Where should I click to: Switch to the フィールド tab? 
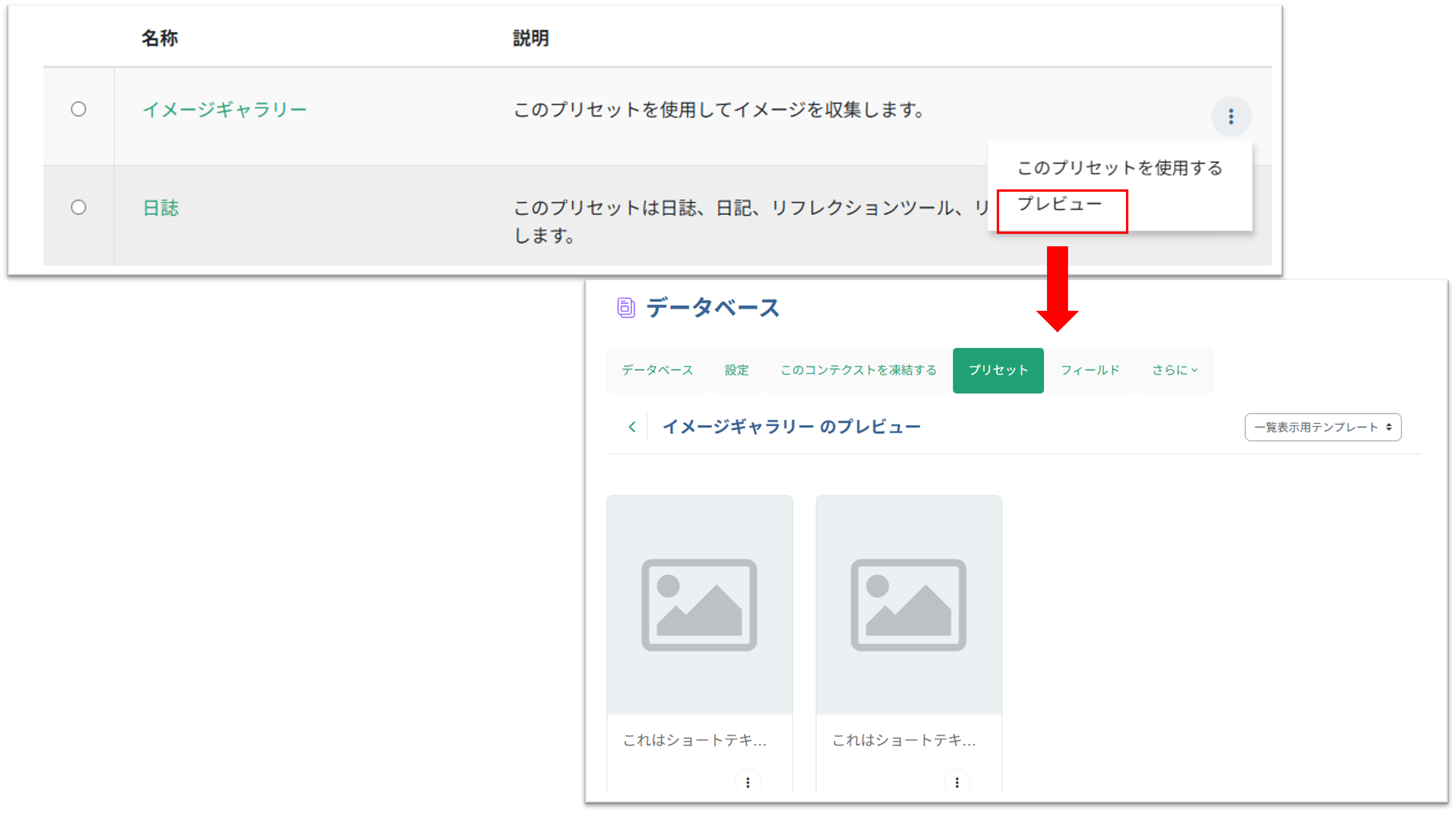pos(1090,370)
